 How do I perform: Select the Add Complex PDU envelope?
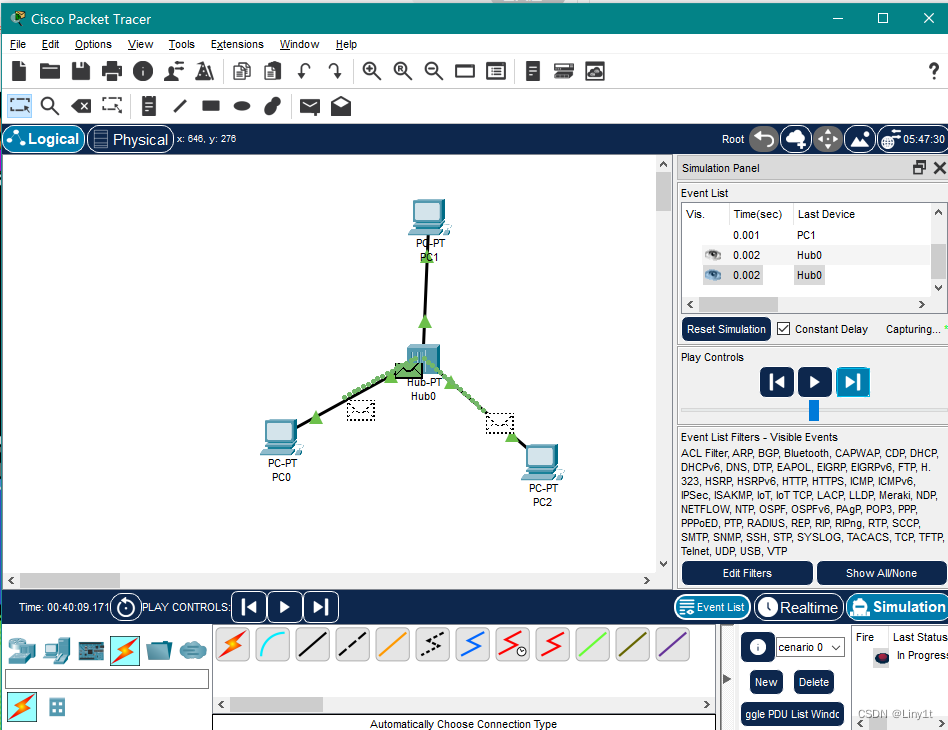tap(341, 106)
